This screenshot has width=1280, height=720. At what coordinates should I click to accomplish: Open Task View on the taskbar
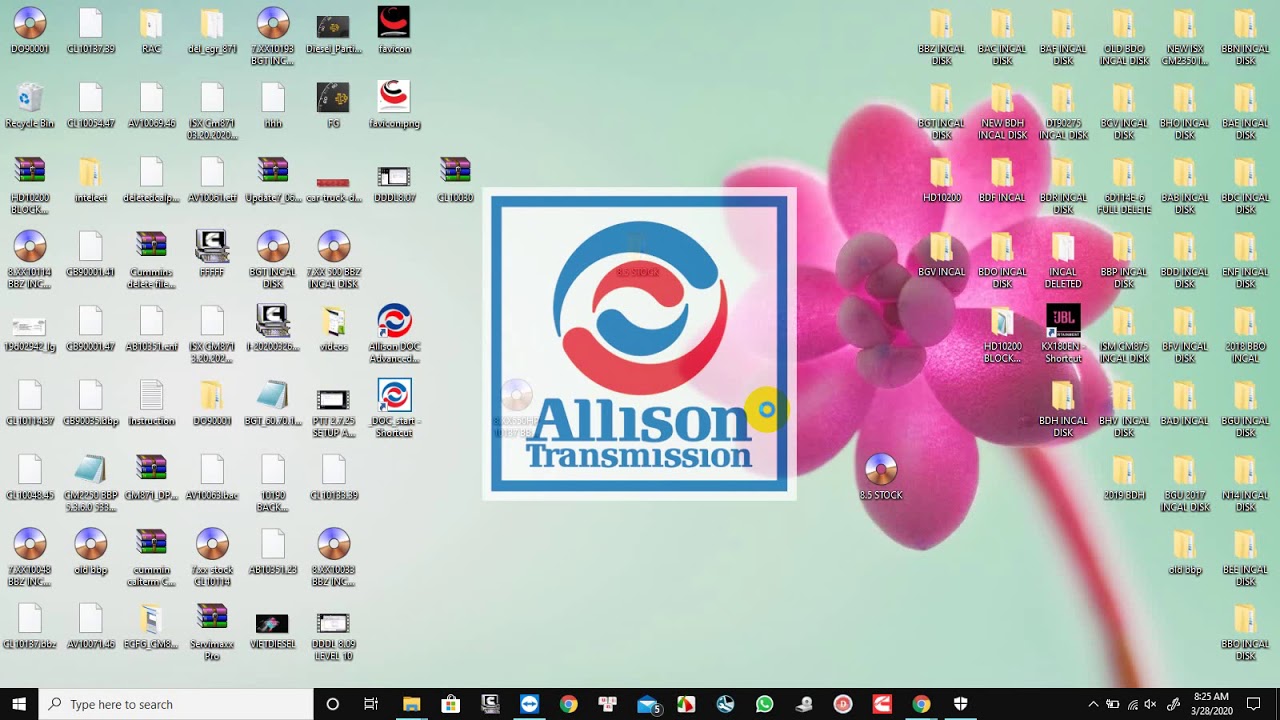point(371,704)
